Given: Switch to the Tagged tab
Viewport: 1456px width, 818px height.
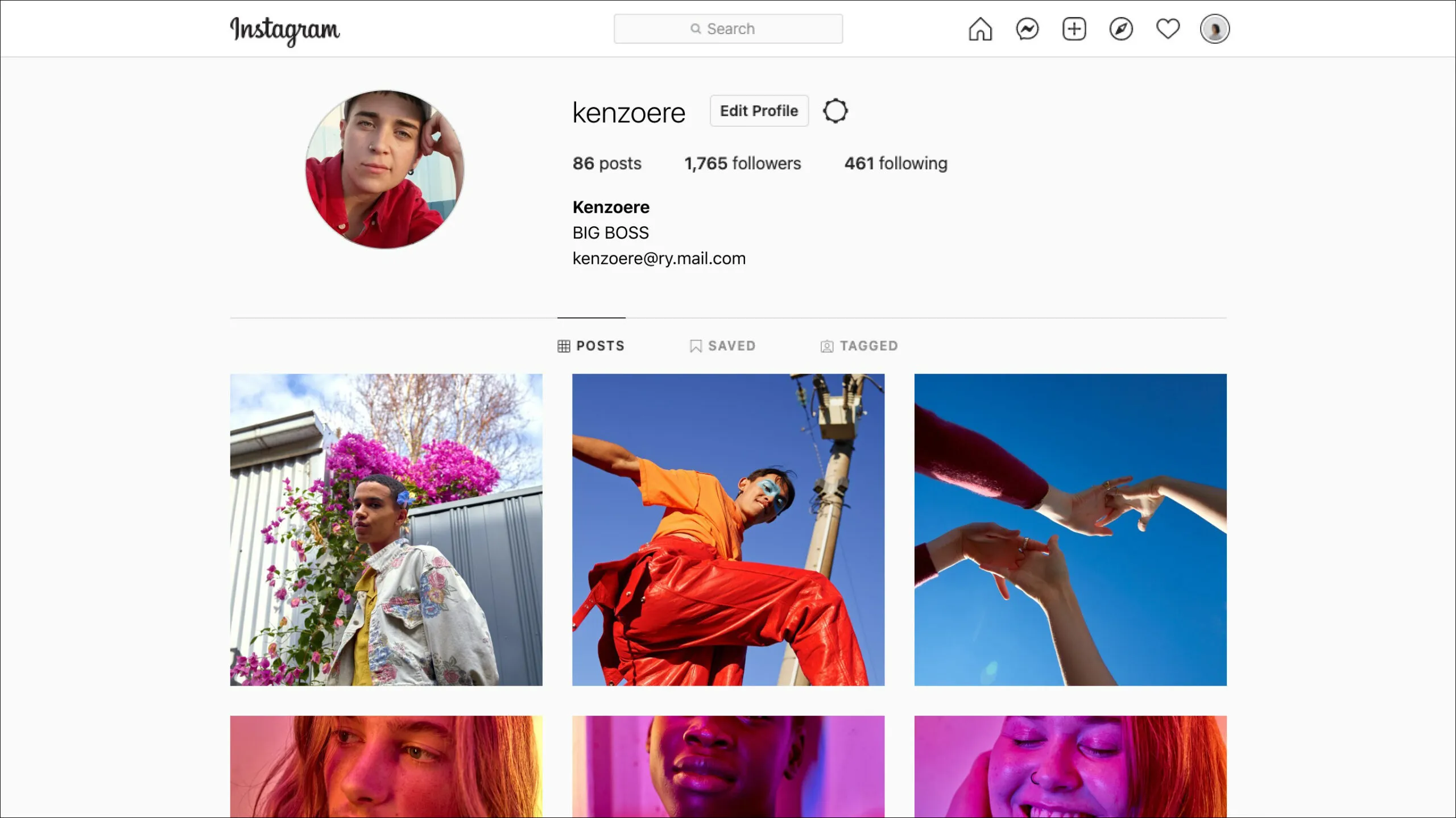Looking at the screenshot, I should (x=859, y=346).
